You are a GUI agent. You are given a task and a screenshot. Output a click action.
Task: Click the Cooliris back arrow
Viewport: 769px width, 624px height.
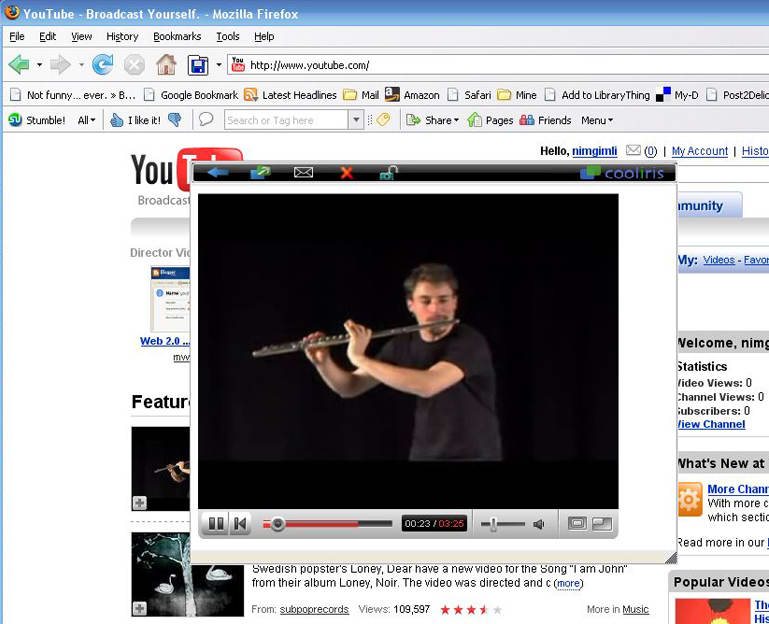point(217,172)
